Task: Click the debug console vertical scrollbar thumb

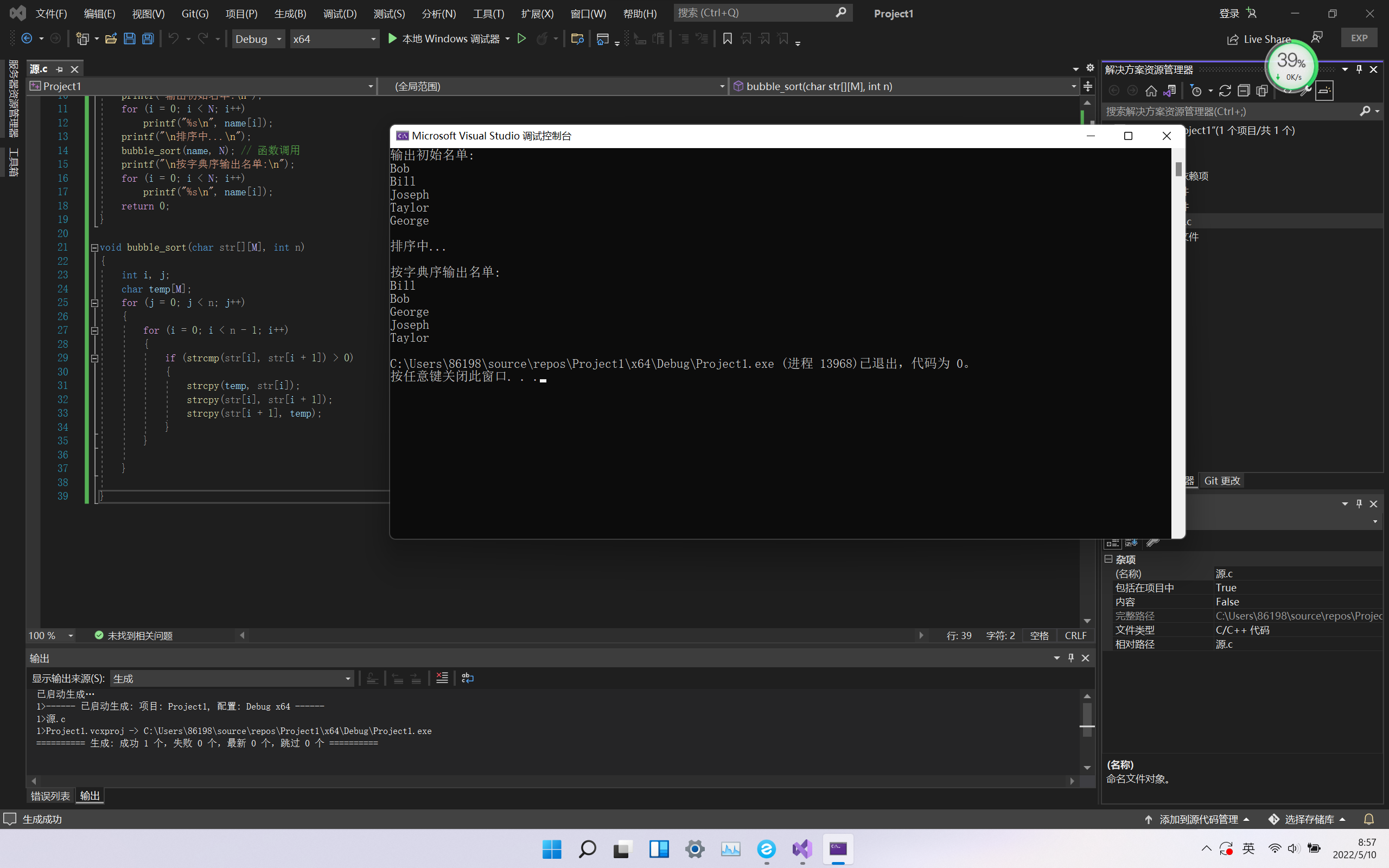Action: pos(1178,169)
